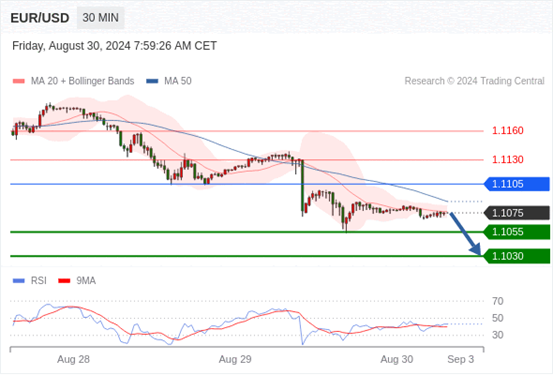Click the RSI 50 axis value

[x=498, y=318]
